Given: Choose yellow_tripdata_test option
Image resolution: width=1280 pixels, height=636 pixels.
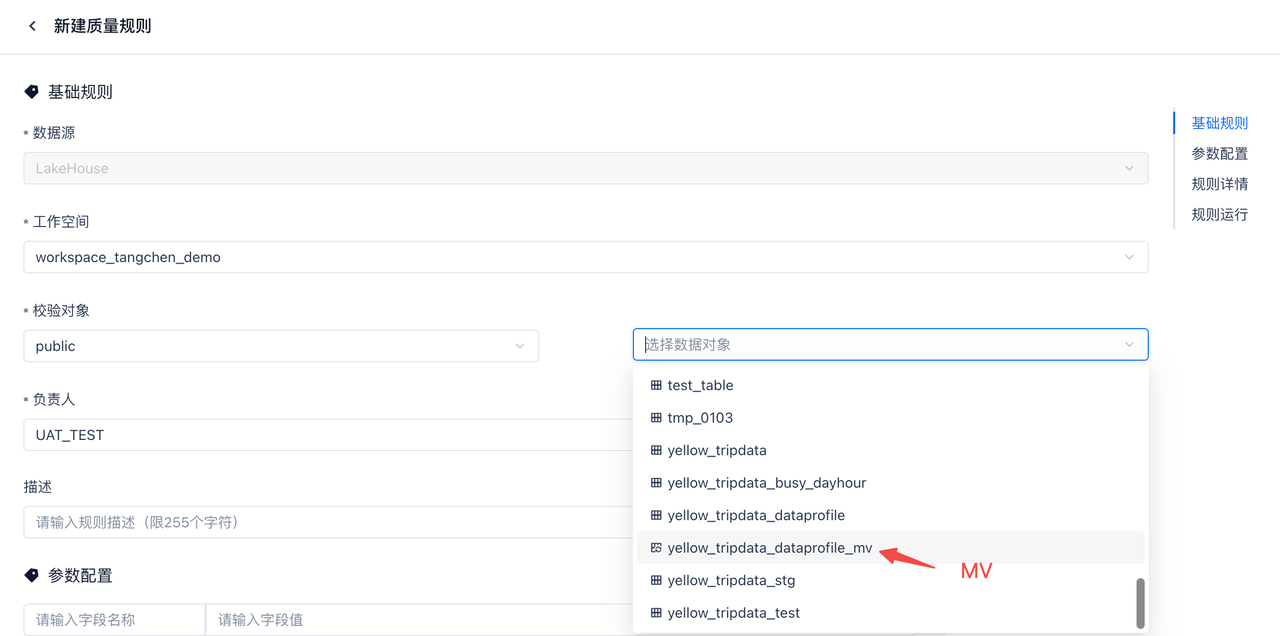Looking at the screenshot, I should [x=733, y=613].
